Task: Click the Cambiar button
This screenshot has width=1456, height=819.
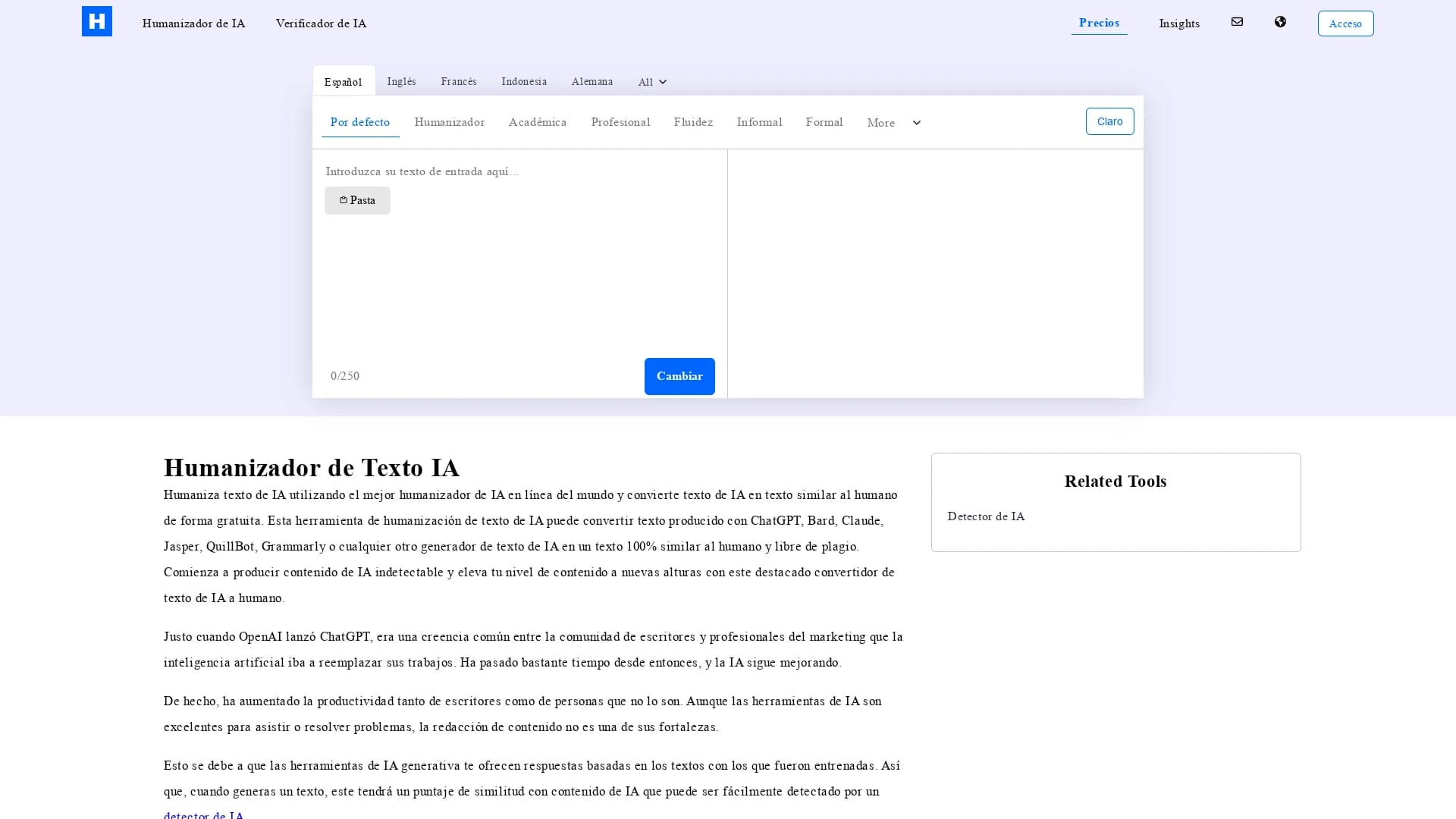Action: click(679, 376)
